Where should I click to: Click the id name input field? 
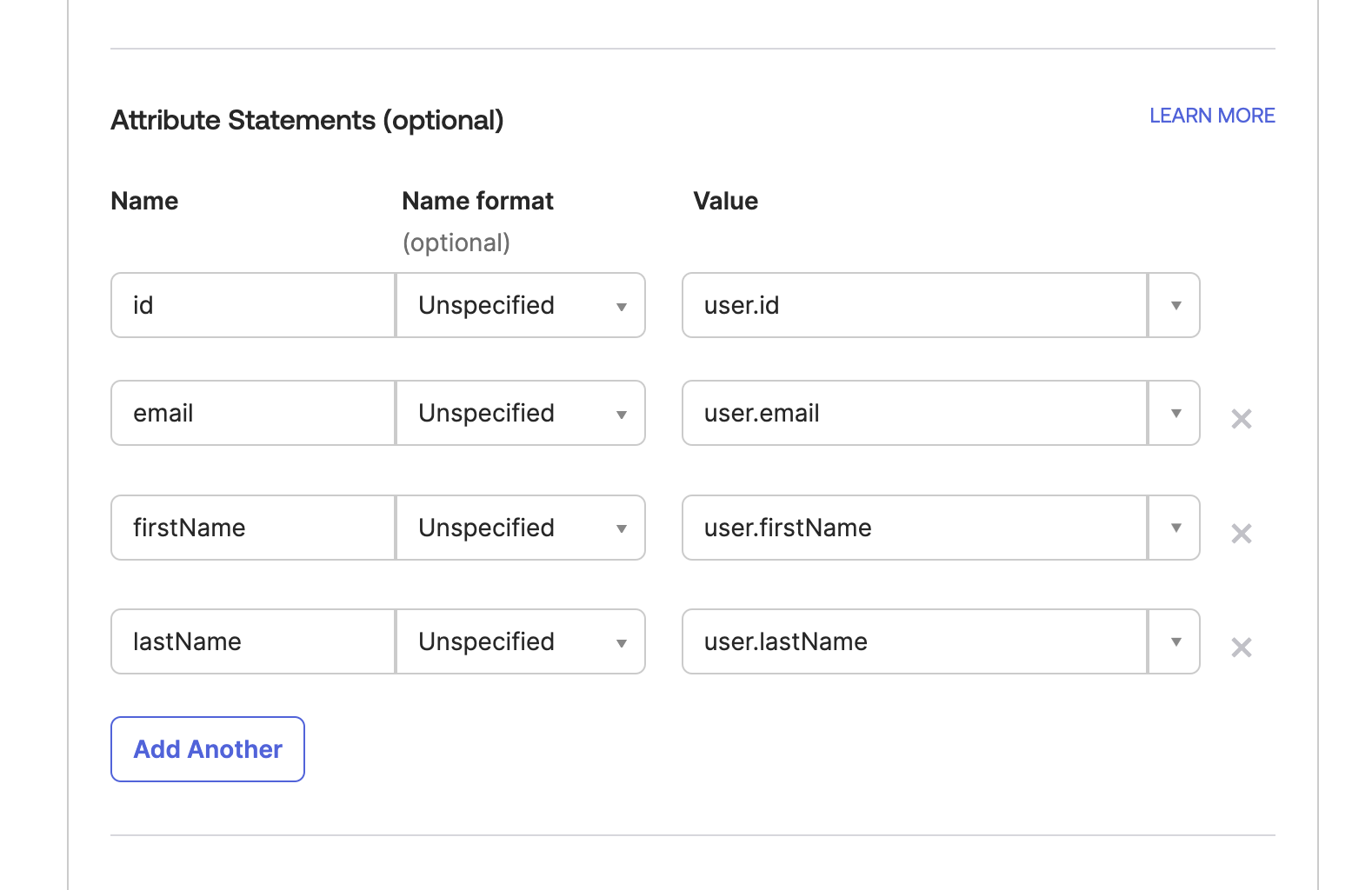click(x=253, y=305)
